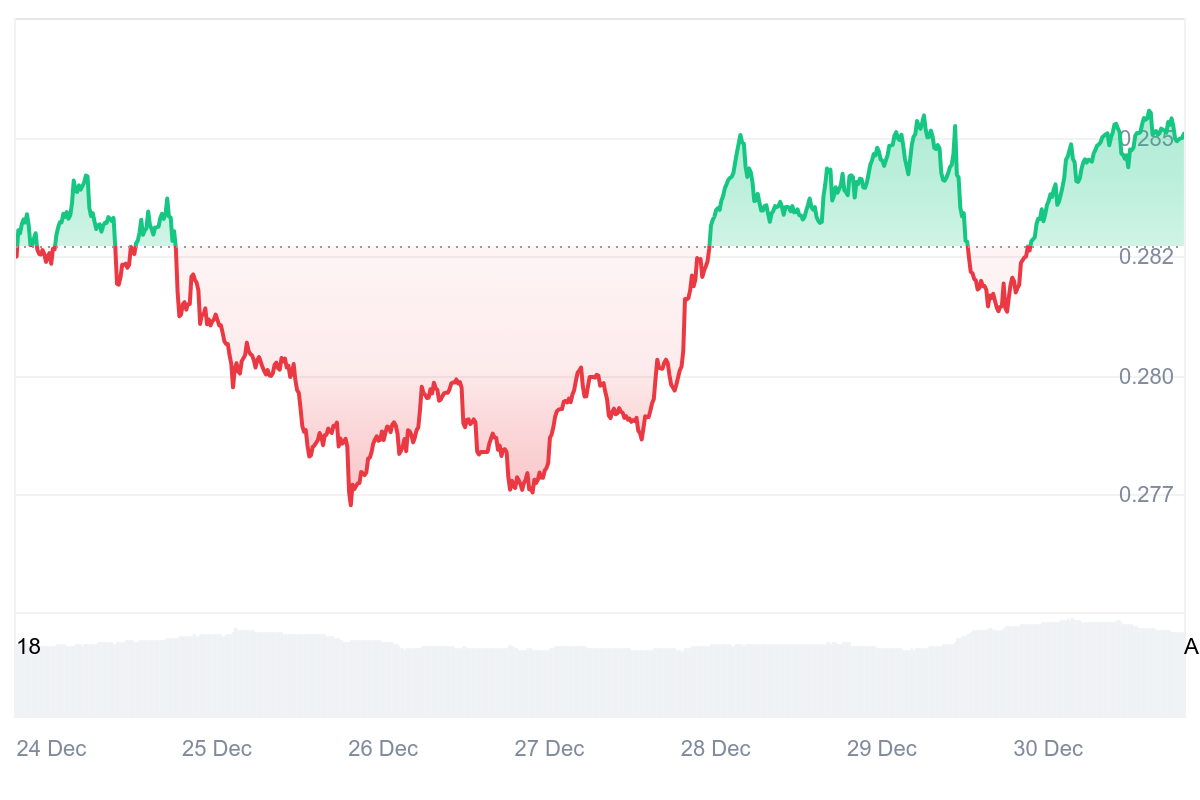The image size is (1200, 800).
Task: Click the last green point of price line
Action: click(x=1183, y=135)
